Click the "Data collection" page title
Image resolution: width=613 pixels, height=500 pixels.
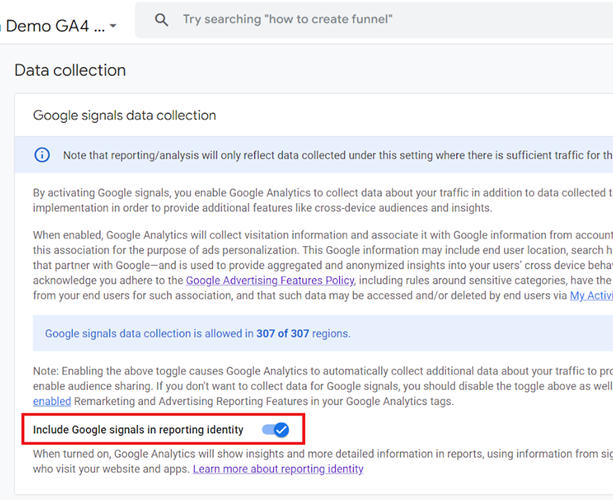pyautogui.click(x=70, y=70)
